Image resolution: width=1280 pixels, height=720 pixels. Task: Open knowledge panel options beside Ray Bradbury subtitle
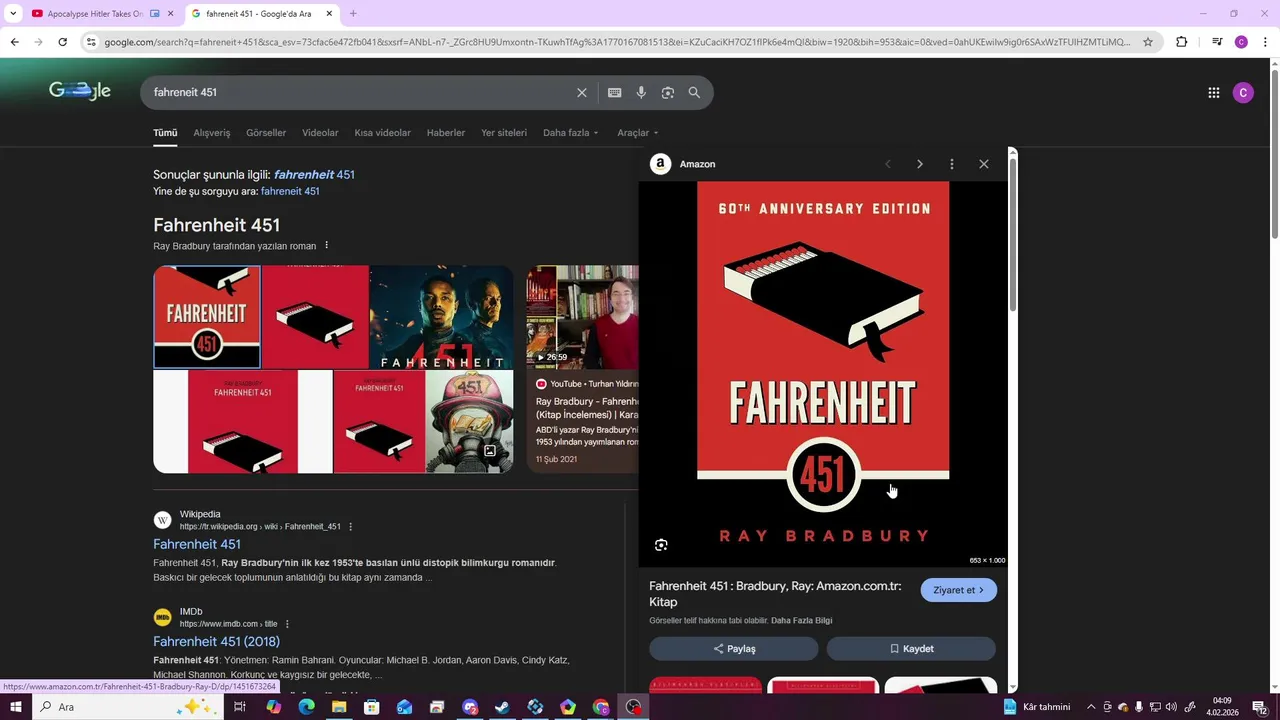326,246
